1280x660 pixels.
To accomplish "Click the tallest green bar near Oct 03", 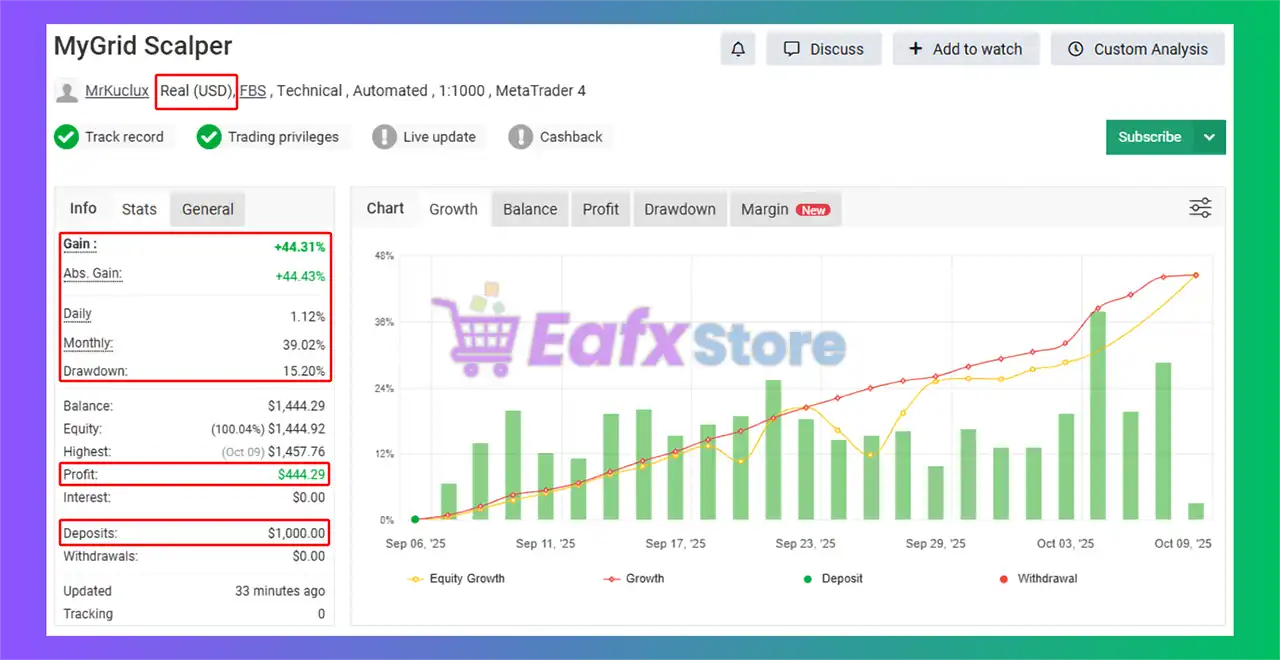I will pyautogui.click(x=1097, y=415).
